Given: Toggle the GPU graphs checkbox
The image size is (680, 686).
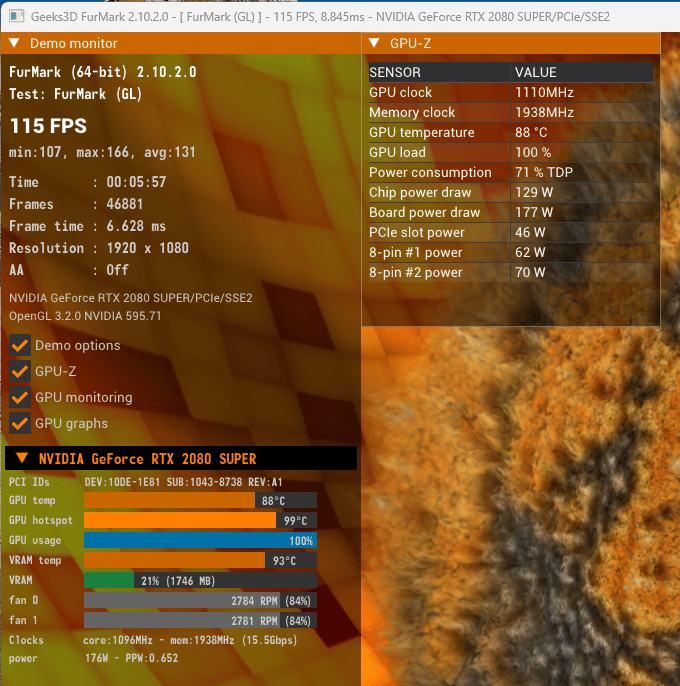Looking at the screenshot, I should 20,423.
